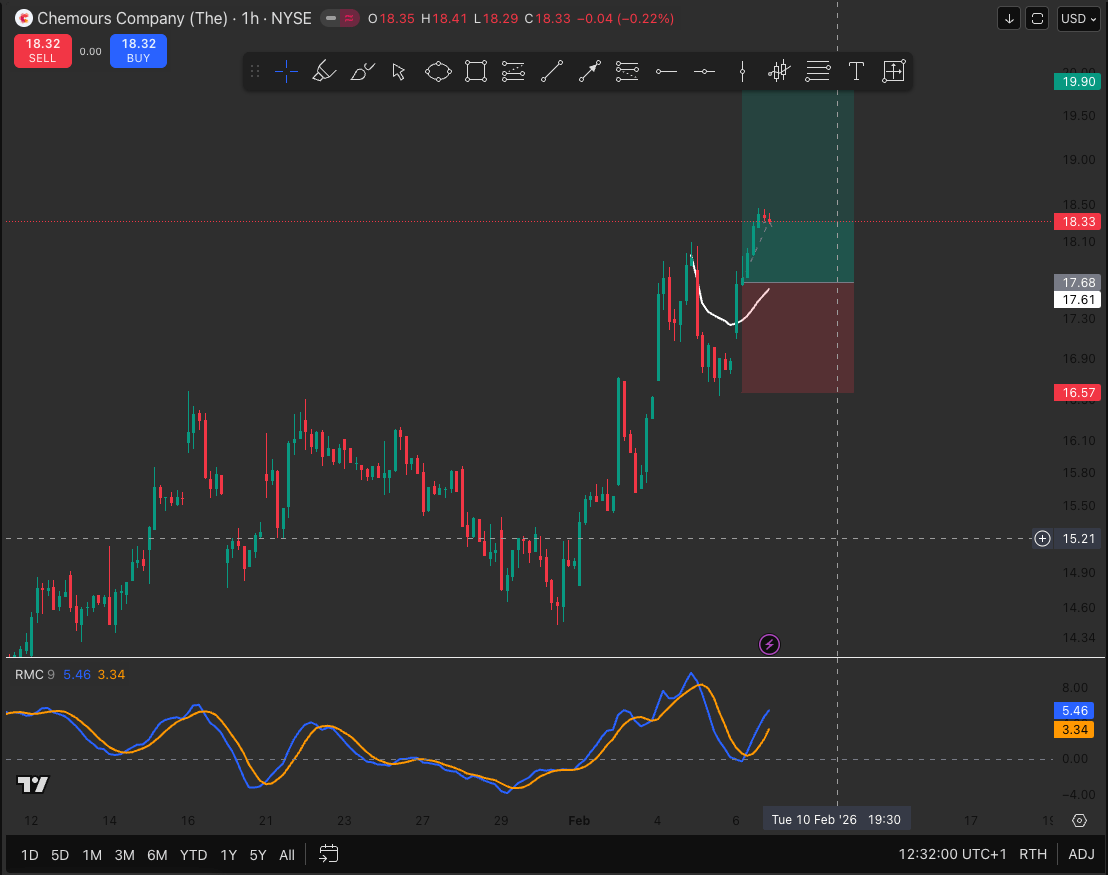Click the Chemours Company symbol logo
The width and height of the screenshot is (1108, 875).
click(x=23, y=18)
